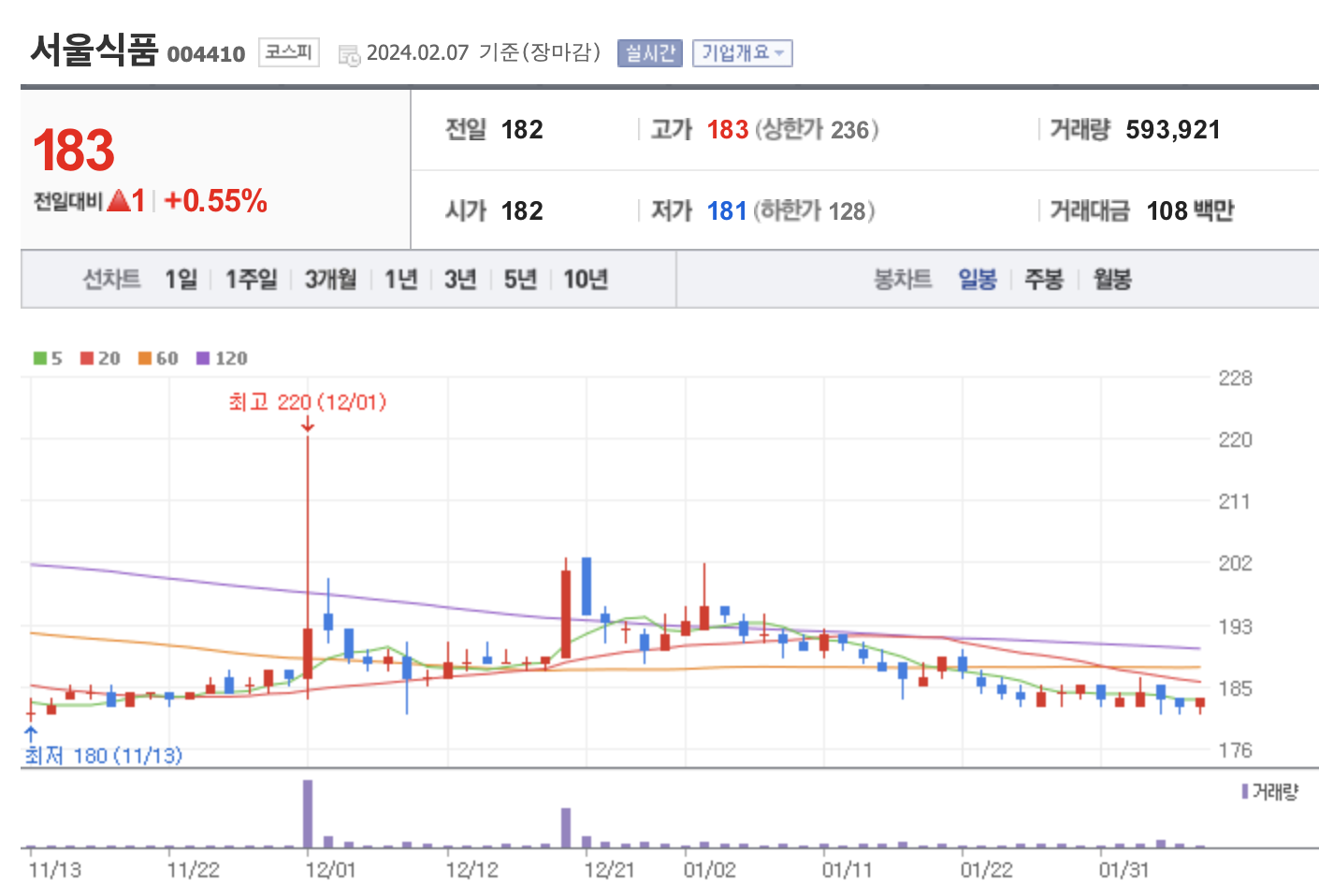
Task: Open the 기업개요 dropdown
Action: pos(743,53)
